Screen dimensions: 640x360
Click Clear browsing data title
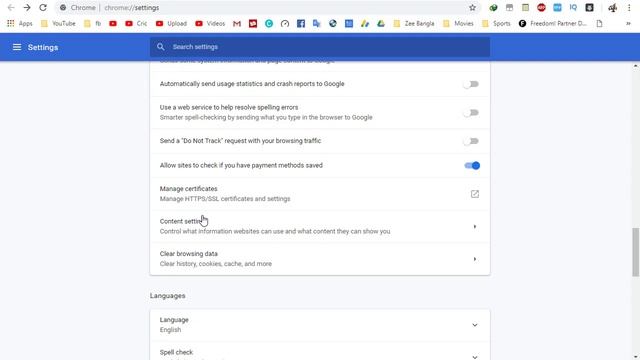pyautogui.click(x=189, y=254)
